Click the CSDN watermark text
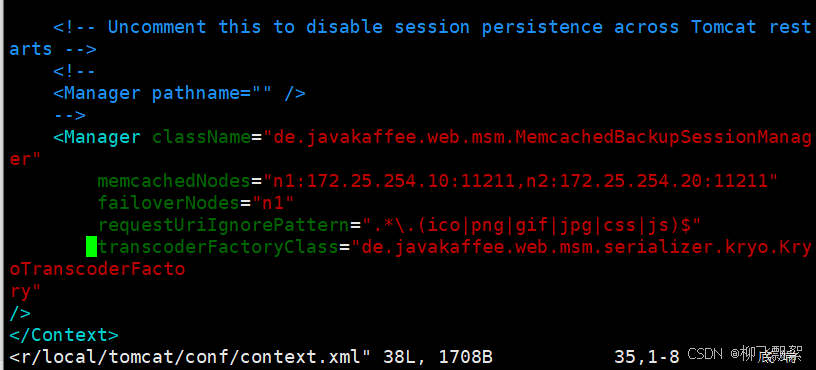Screen dimensions: 816x370 pyautogui.click(x=705, y=354)
